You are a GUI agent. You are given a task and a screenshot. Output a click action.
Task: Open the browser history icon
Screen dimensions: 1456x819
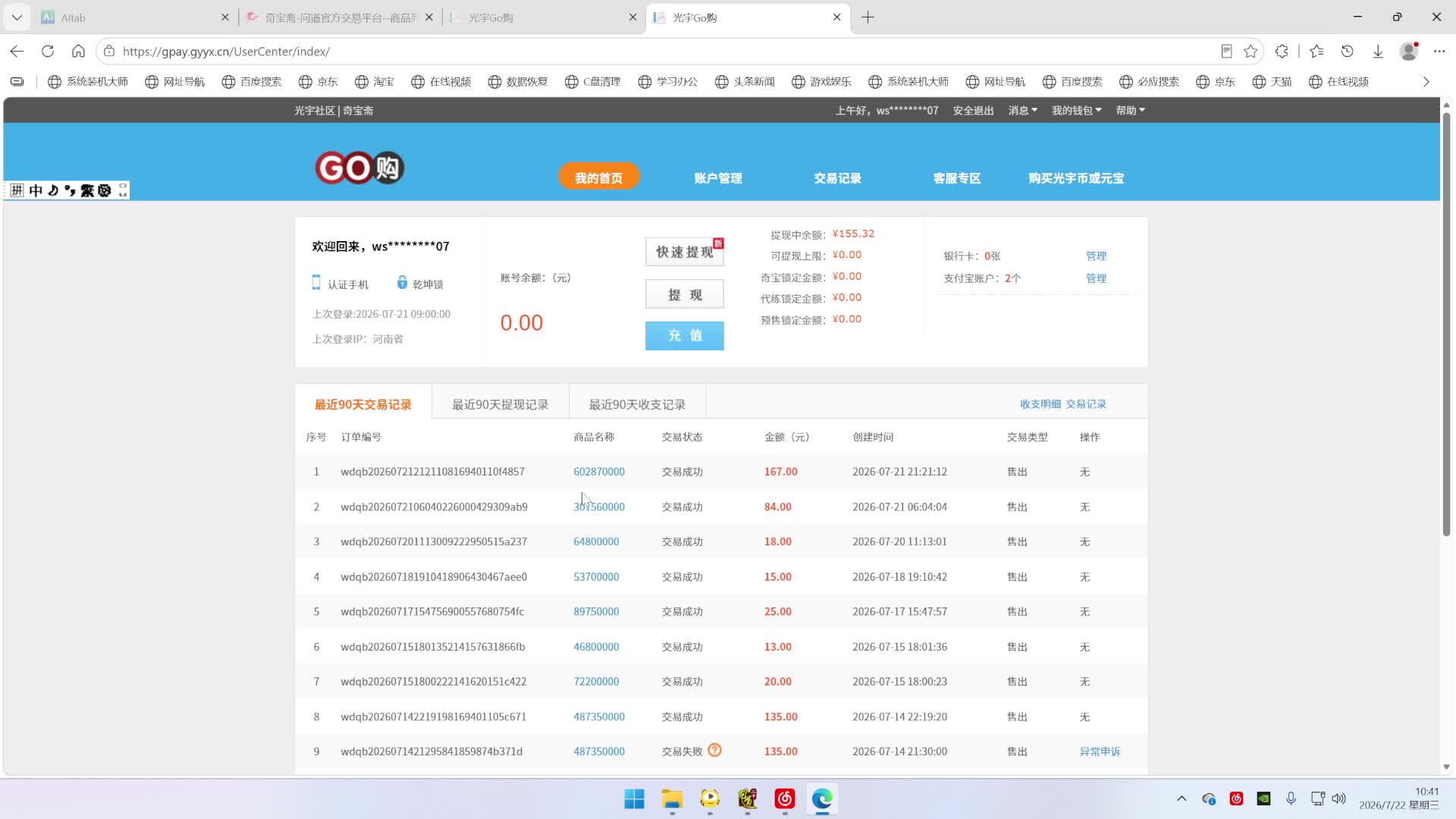click(1347, 51)
